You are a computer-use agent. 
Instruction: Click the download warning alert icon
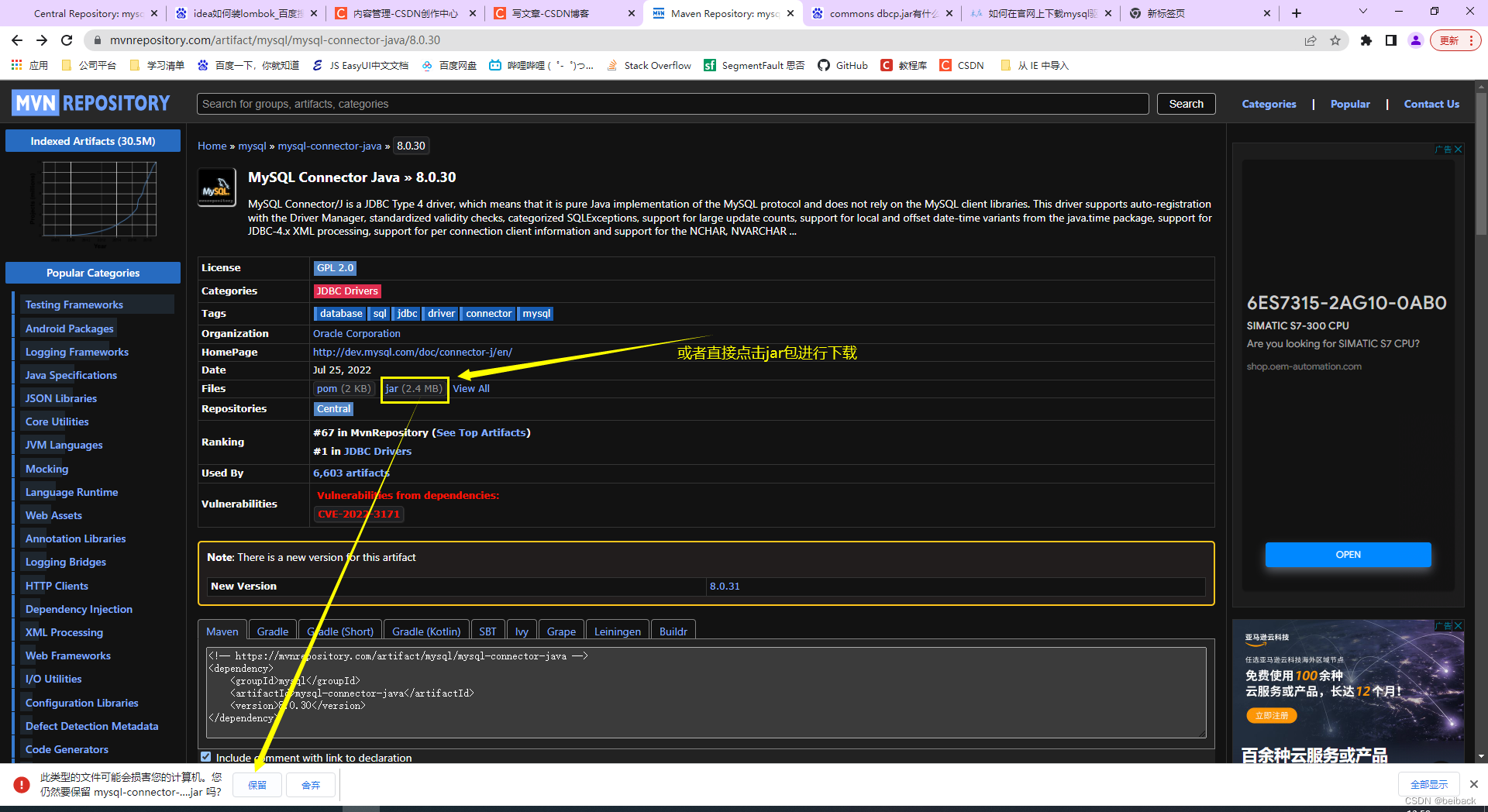(22, 784)
